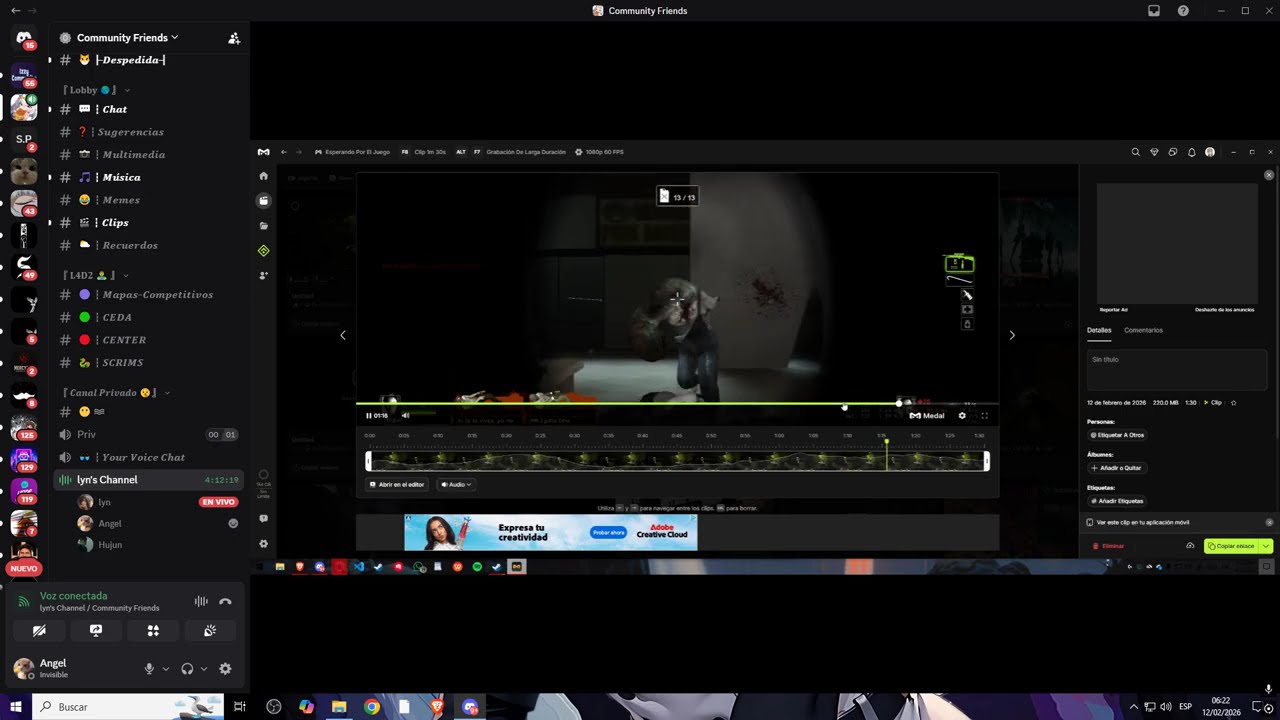Delete the clip with Eliminar
The height and width of the screenshot is (720, 1280).
click(1109, 546)
